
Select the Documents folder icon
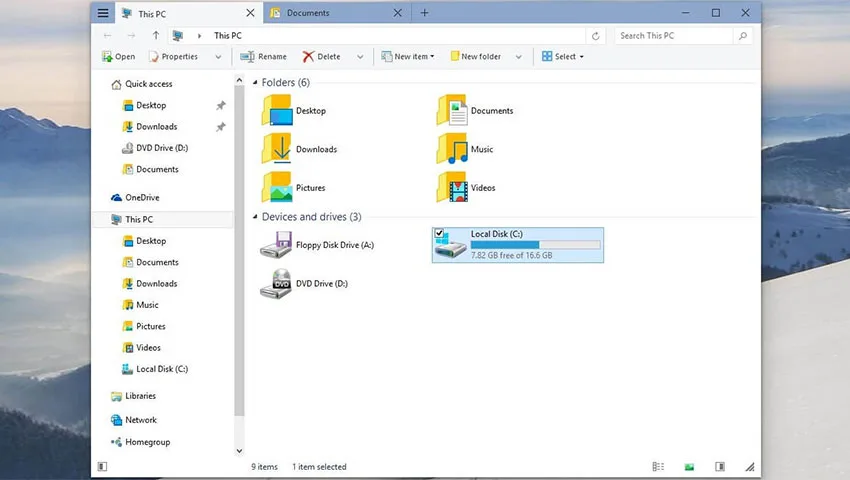pyautogui.click(x=452, y=110)
